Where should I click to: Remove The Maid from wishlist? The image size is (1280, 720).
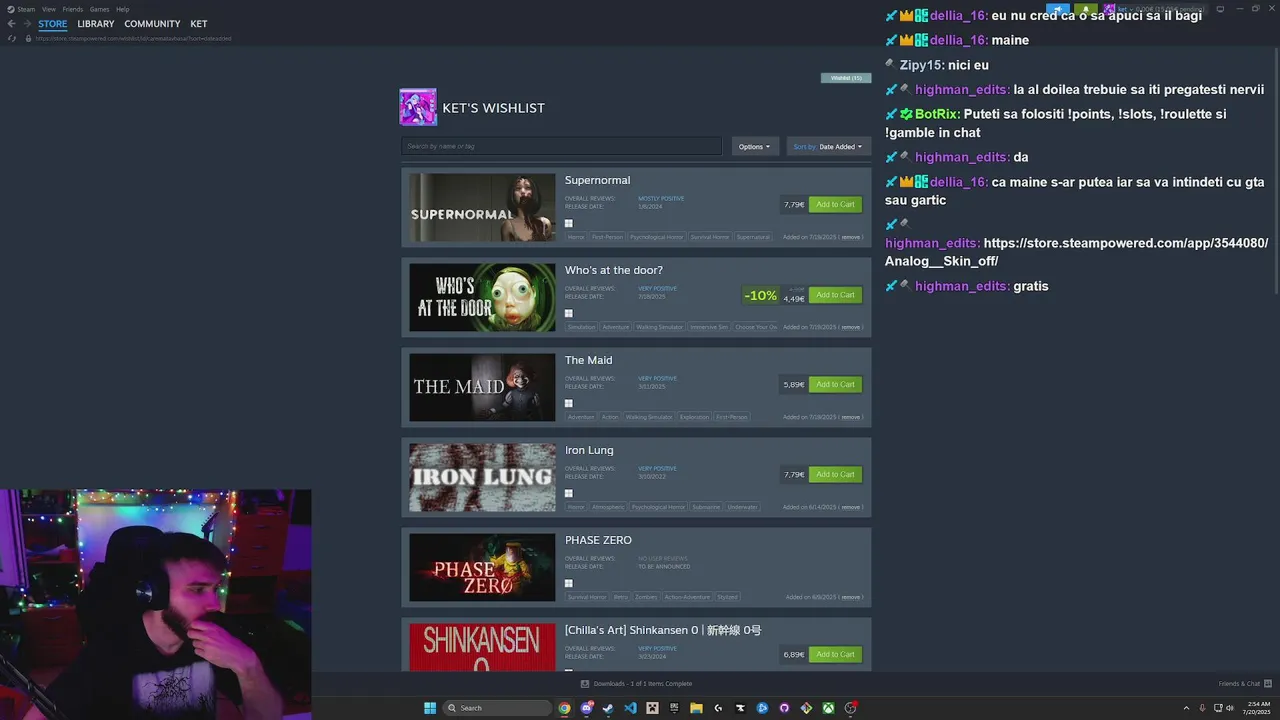(850, 417)
